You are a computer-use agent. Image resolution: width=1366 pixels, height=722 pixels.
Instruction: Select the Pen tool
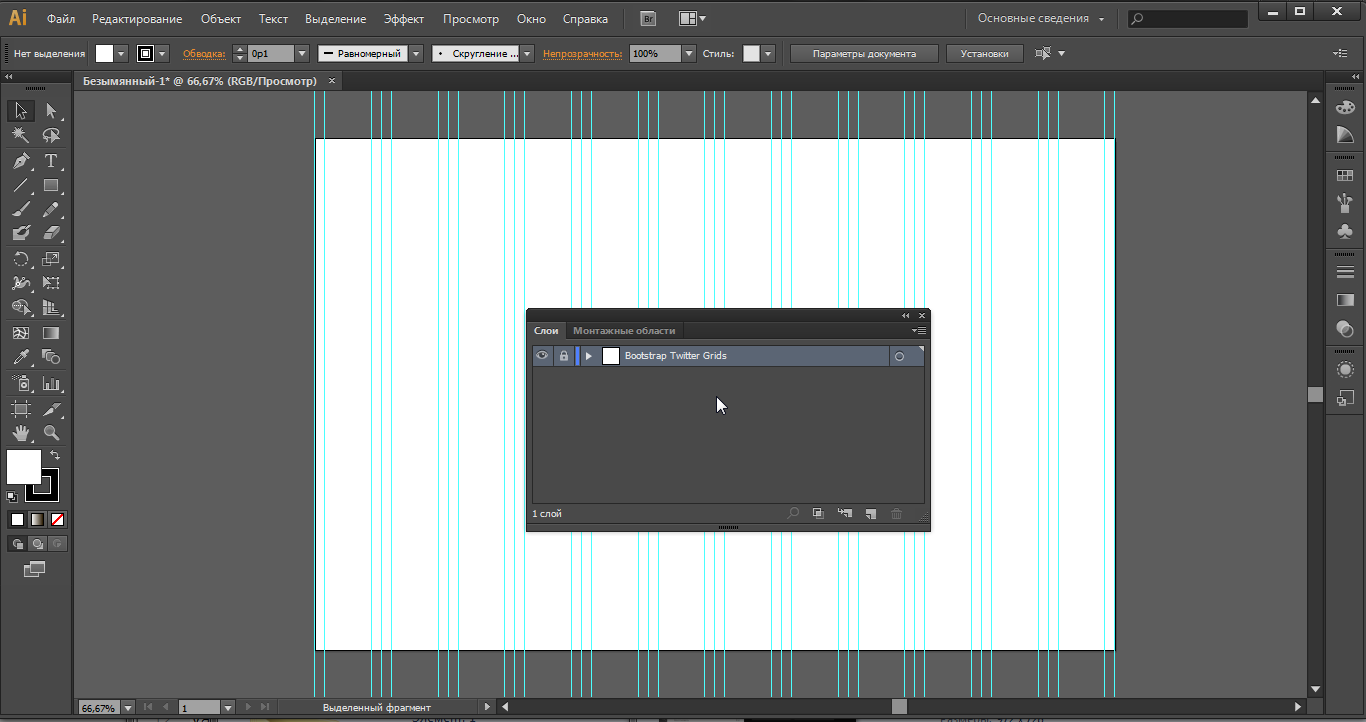(x=21, y=161)
